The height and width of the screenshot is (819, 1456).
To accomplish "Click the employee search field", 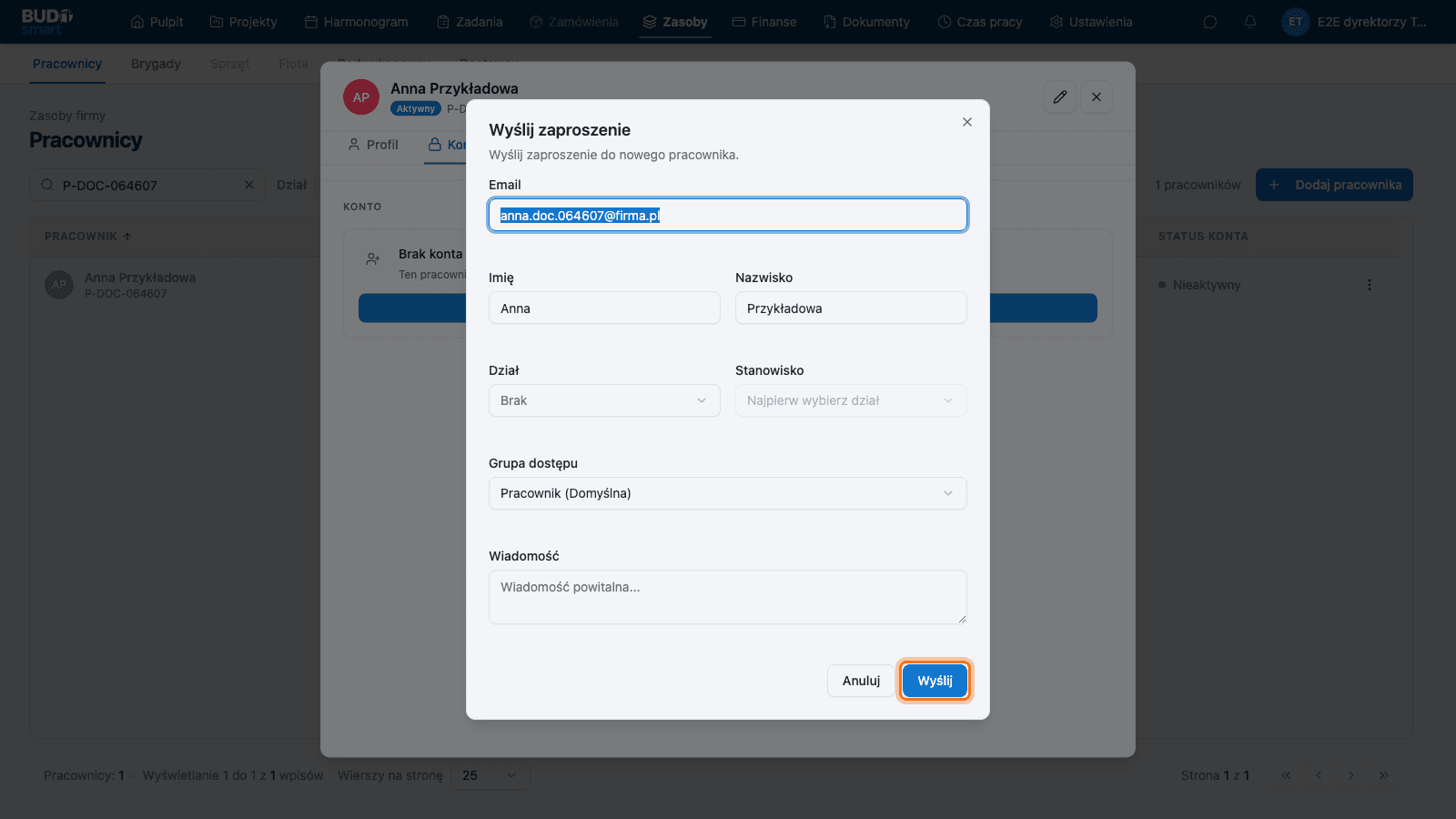I will click(147, 185).
